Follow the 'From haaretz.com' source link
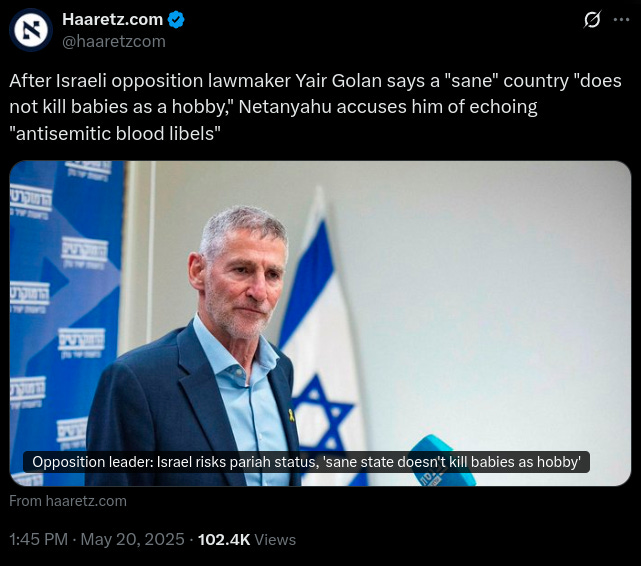The width and height of the screenshot is (641, 566). coord(68,501)
